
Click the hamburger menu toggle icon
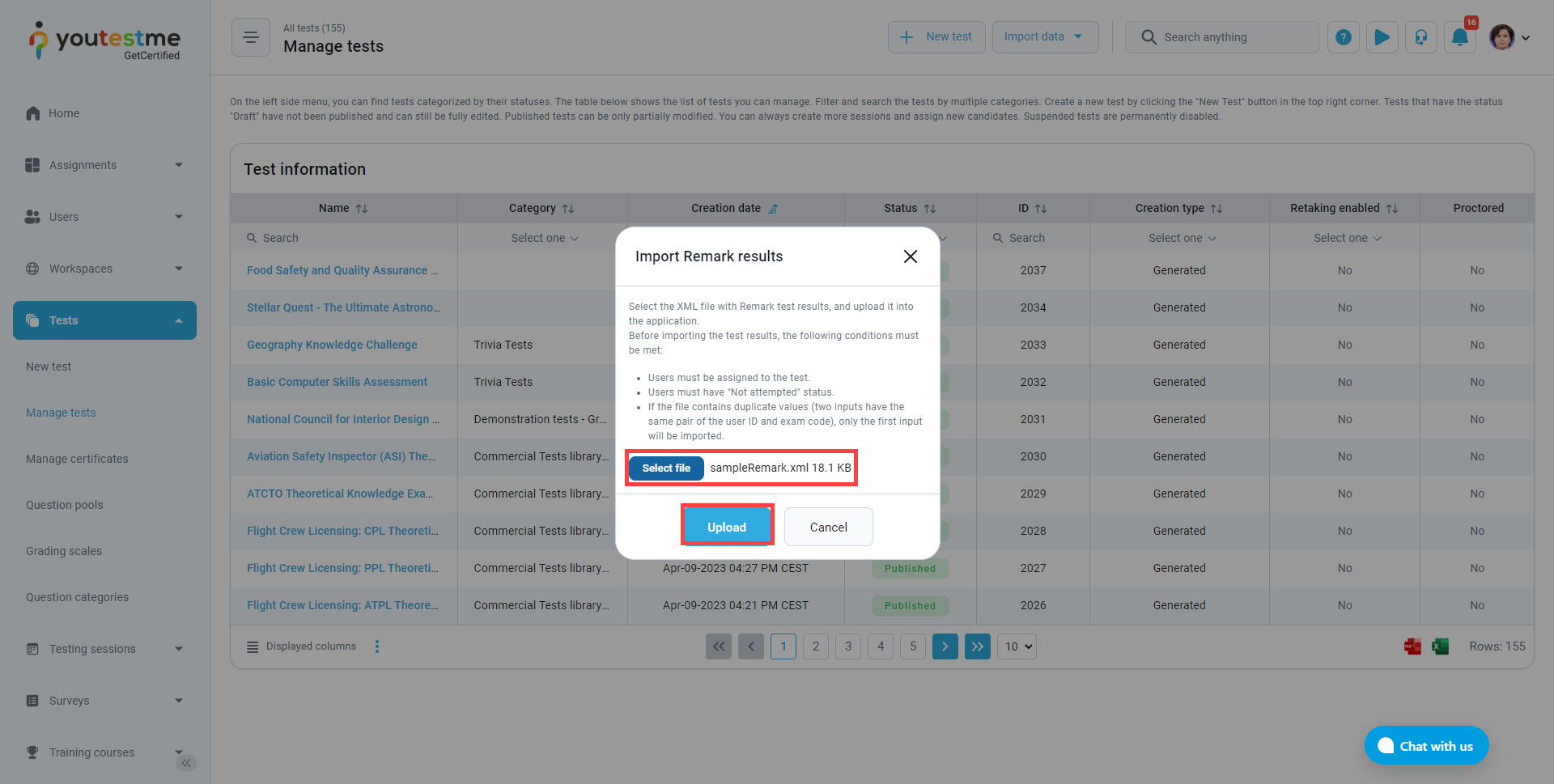(x=251, y=37)
